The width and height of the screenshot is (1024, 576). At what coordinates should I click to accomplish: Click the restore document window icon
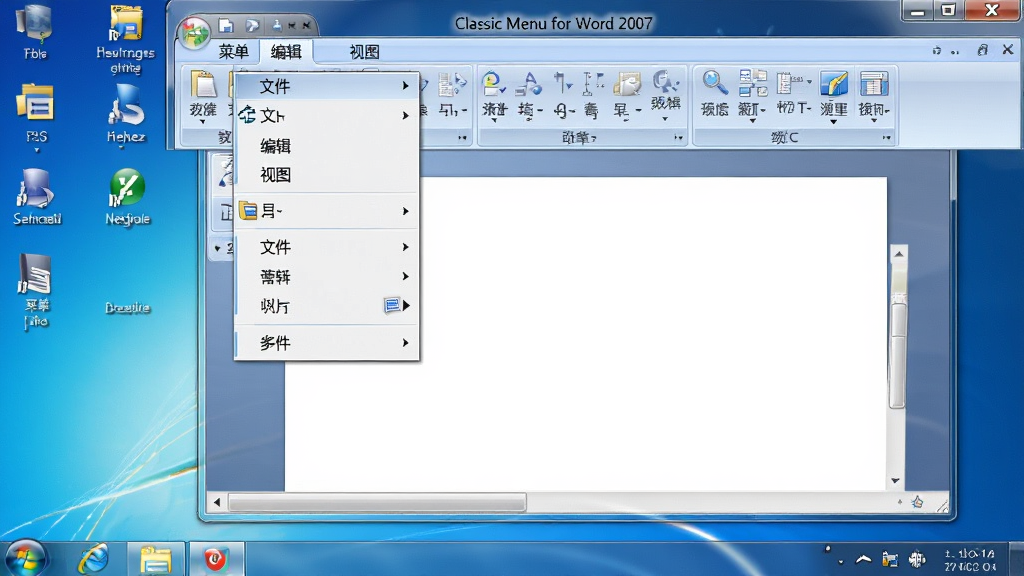coord(982,50)
